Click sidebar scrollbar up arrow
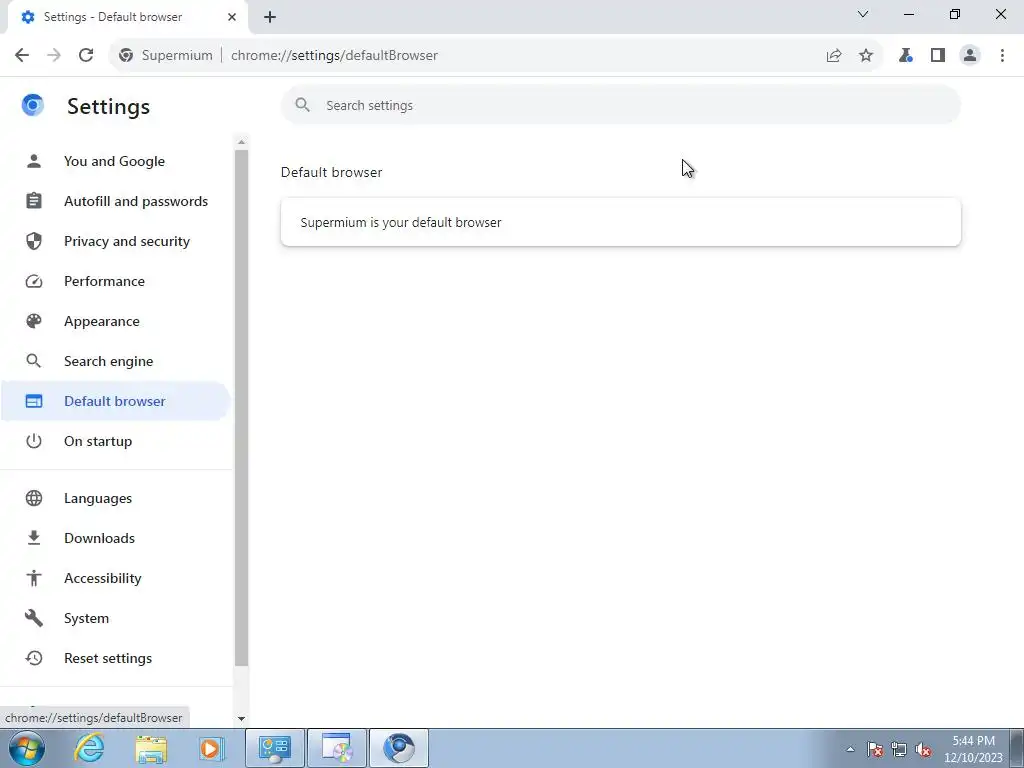The height and width of the screenshot is (768, 1024). (241, 142)
